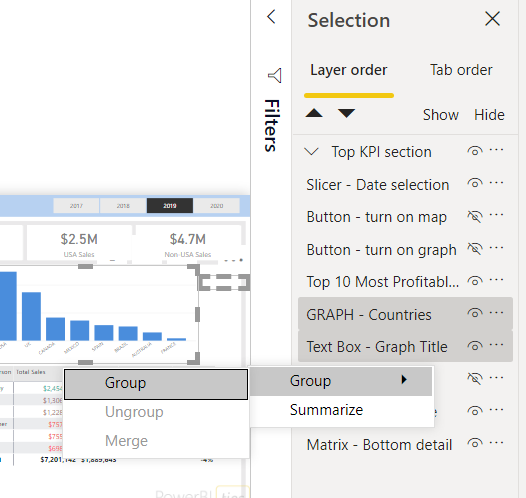Show the Button - turn on graph layer
526x498 pixels.
475,248
